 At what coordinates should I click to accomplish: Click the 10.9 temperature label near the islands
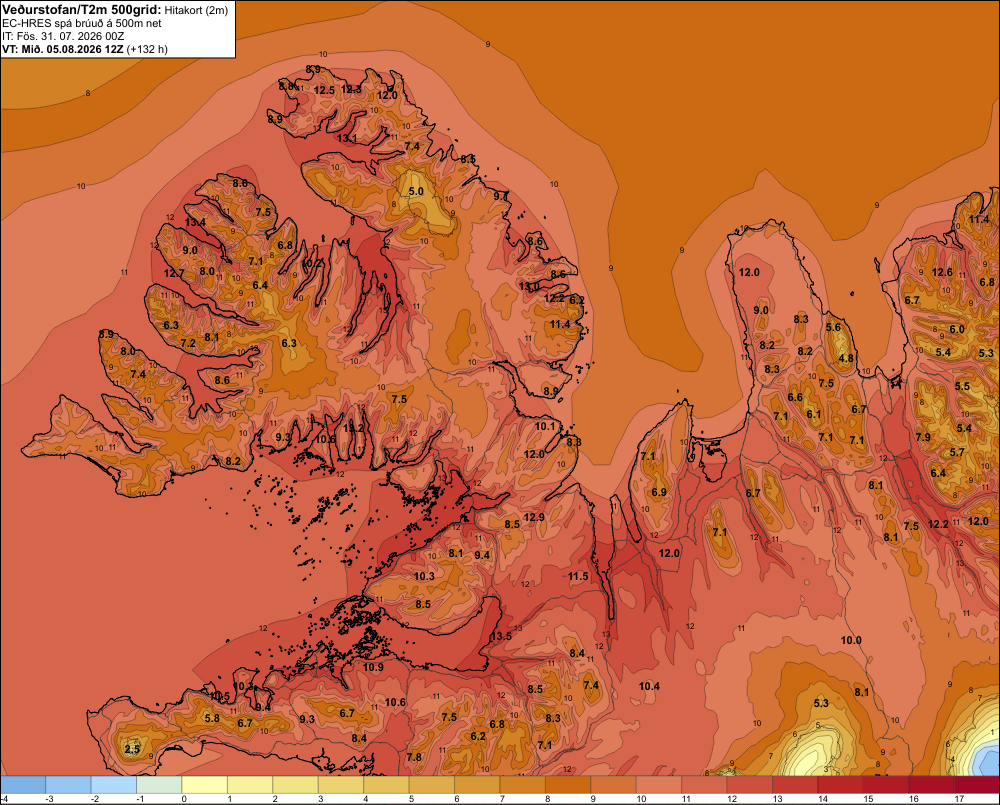click(373, 667)
